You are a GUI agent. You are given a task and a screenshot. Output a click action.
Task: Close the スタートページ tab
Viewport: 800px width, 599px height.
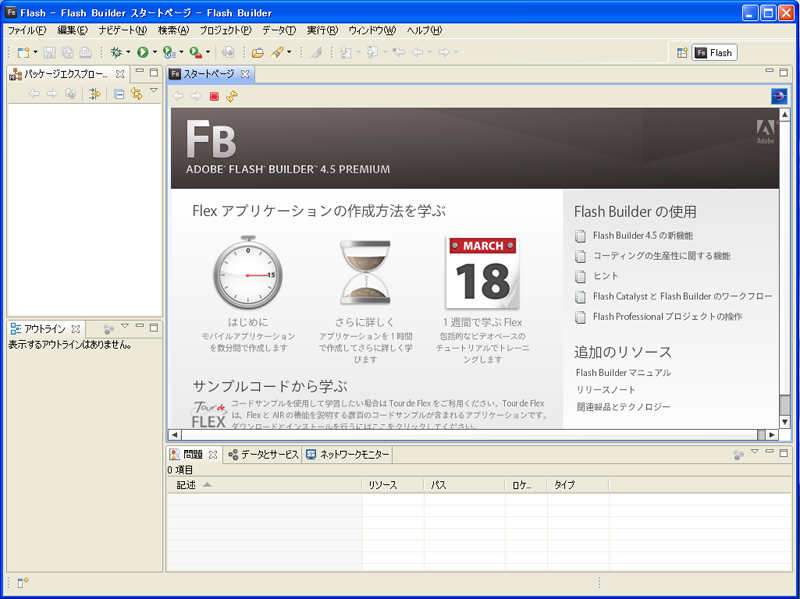coord(245,74)
